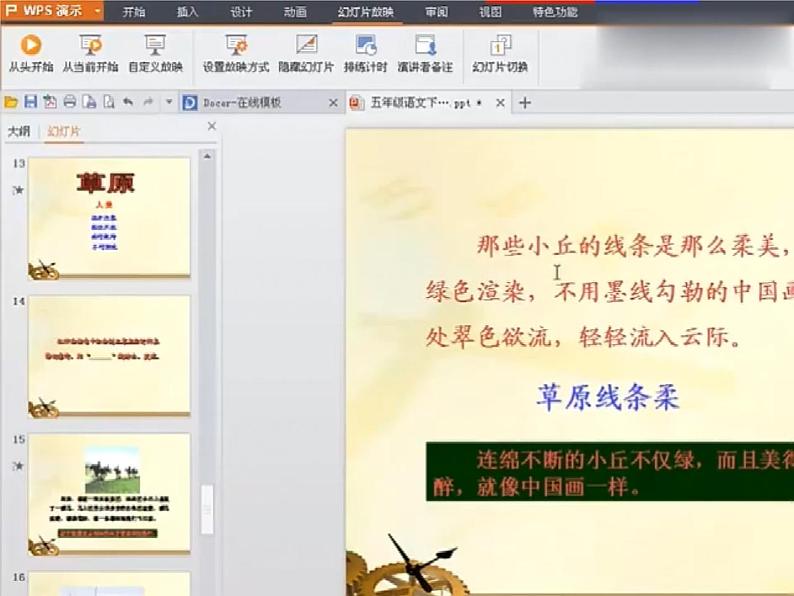Start slideshow from beginning (从头开始)
794x596 pixels.
pos(30,53)
